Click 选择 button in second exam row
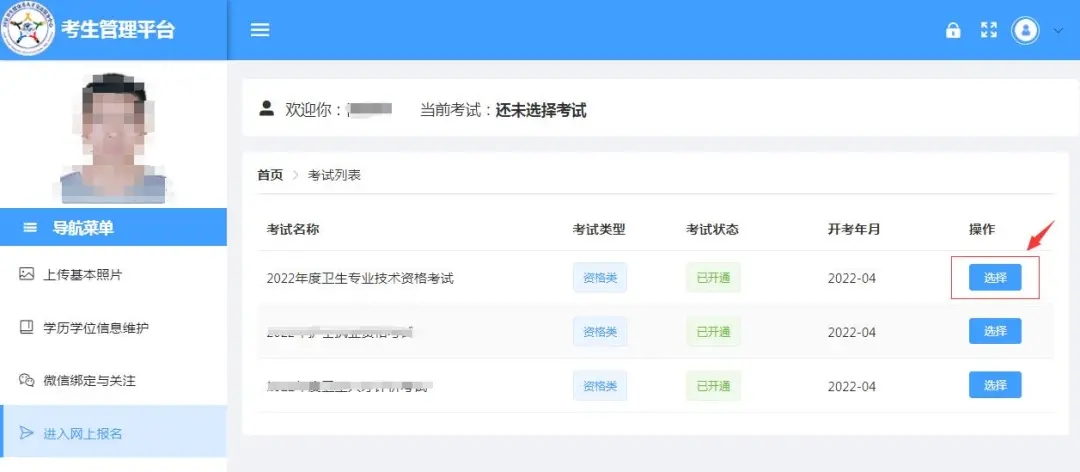1080x472 pixels. click(995, 331)
